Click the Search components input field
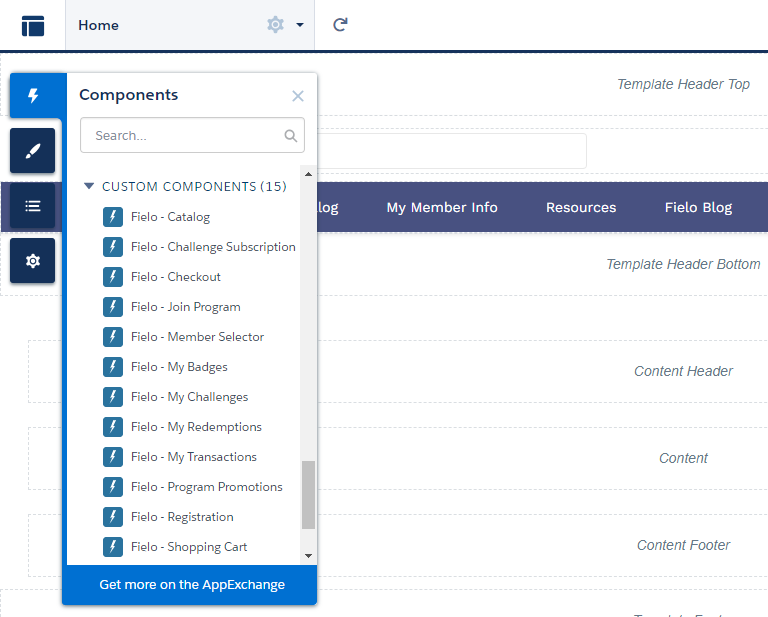This screenshot has height=617, width=768. pos(192,135)
